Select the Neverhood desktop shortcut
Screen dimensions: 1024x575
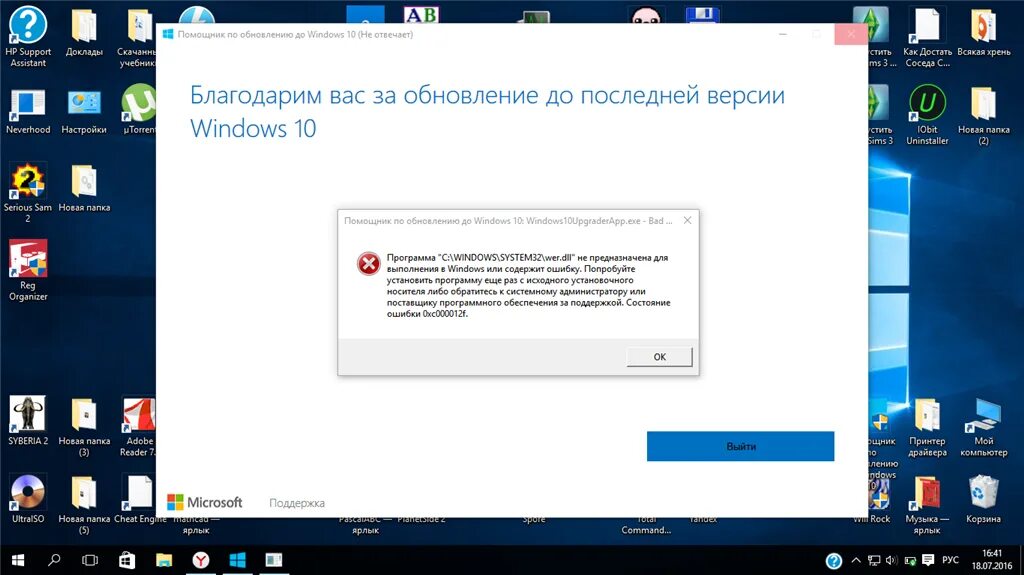pos(27,111)
